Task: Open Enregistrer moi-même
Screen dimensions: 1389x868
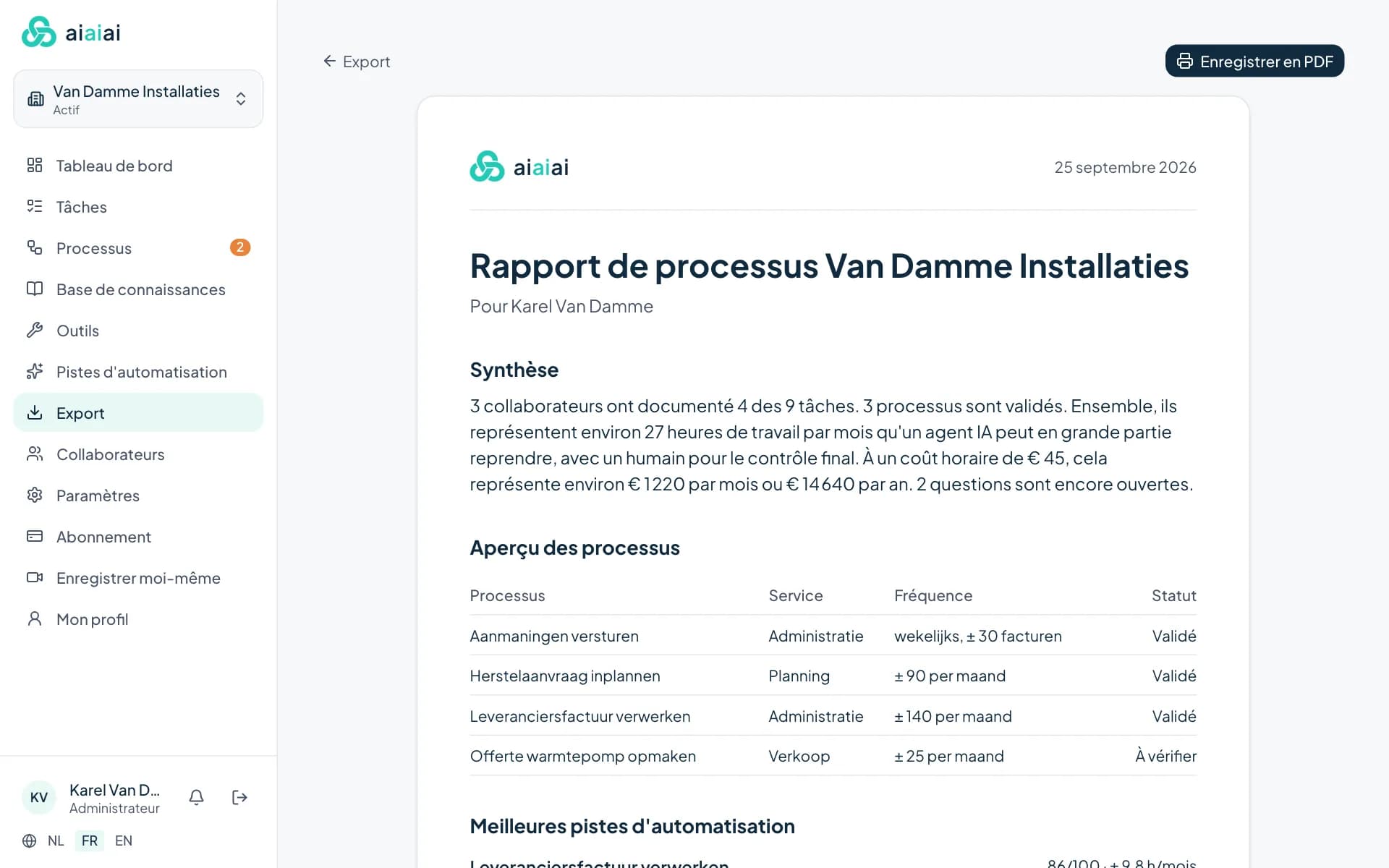Action: (x=138, y=578)
